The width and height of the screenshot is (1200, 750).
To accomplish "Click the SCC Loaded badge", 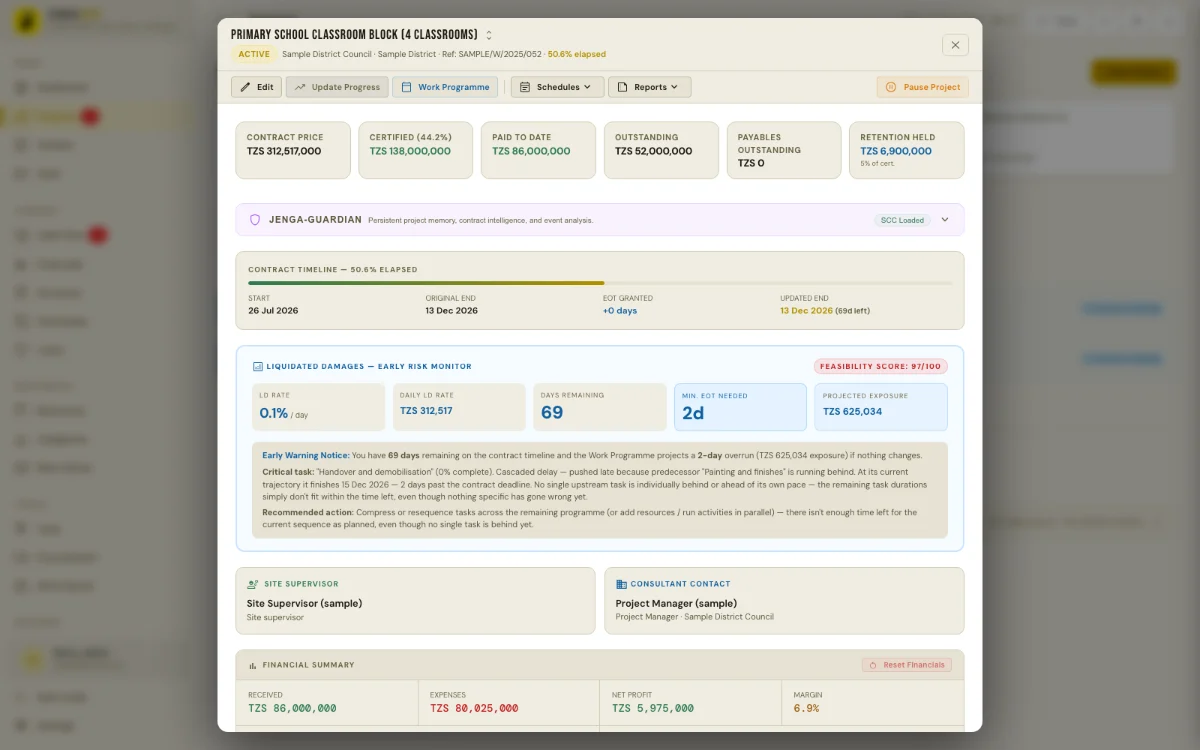I will (x=902, y=220).
